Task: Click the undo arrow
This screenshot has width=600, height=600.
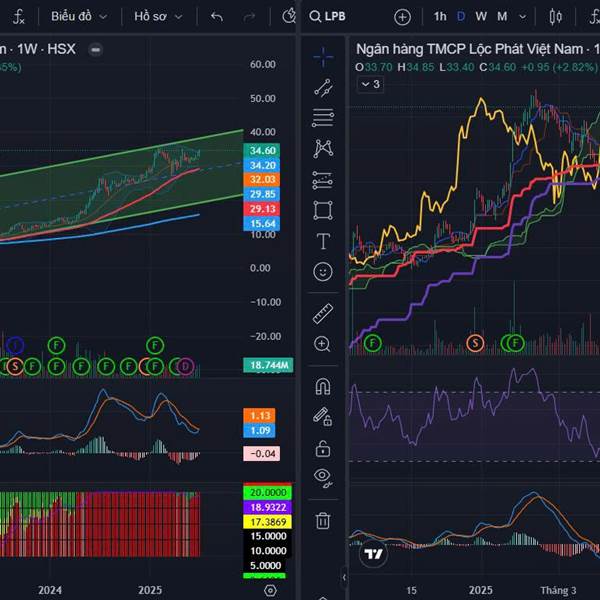Action: coord(217,17)
